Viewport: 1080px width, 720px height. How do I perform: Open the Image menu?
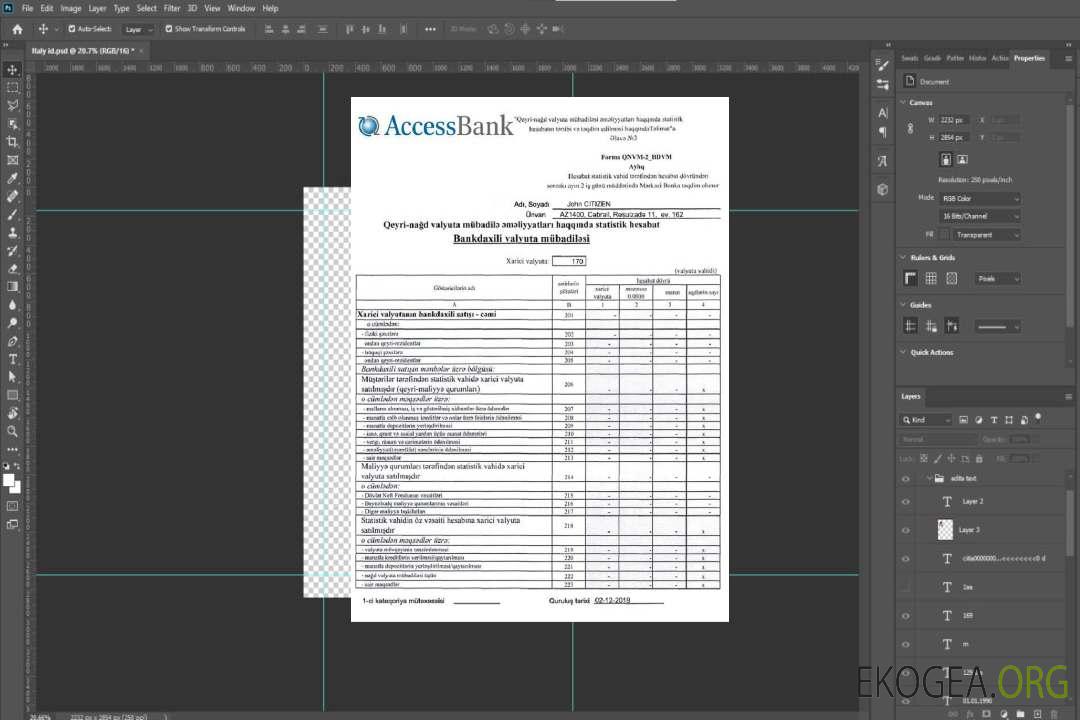click(71, 8)
